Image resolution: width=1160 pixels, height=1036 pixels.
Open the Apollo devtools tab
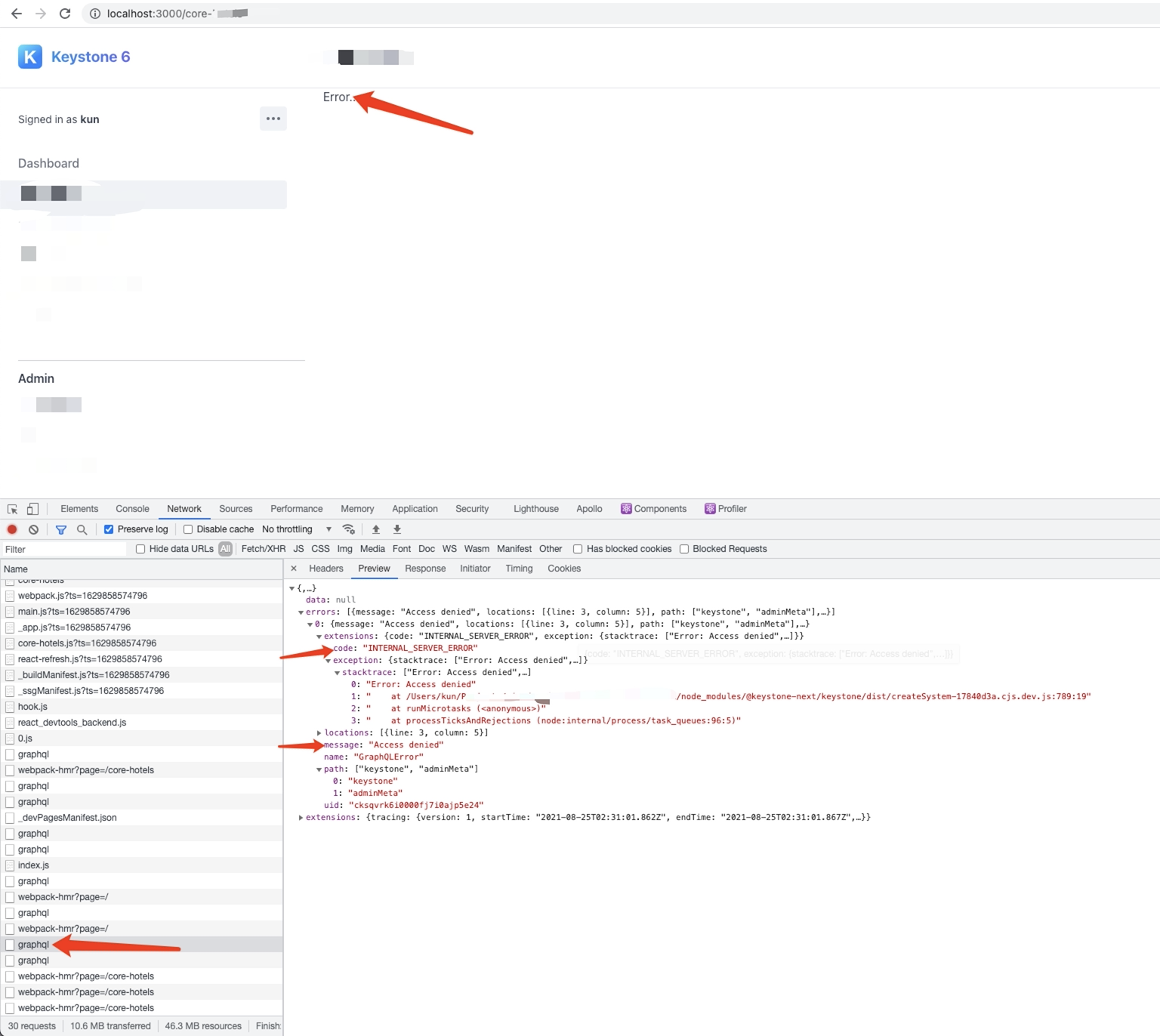(589, 509)
